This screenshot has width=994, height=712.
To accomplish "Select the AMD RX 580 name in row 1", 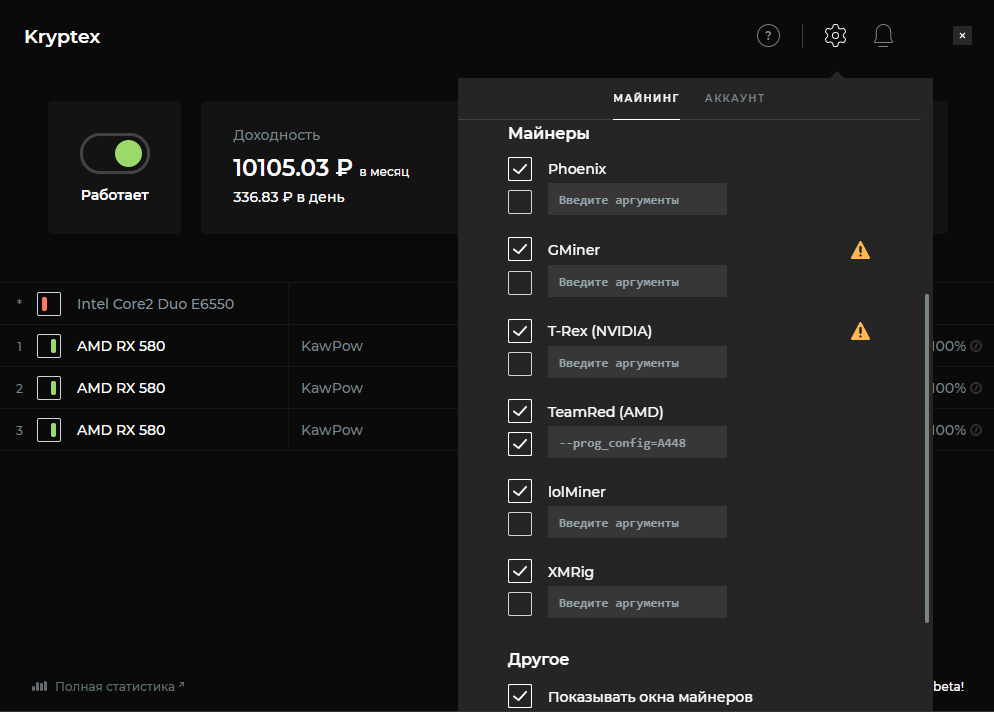I will (x=121, y=346).
